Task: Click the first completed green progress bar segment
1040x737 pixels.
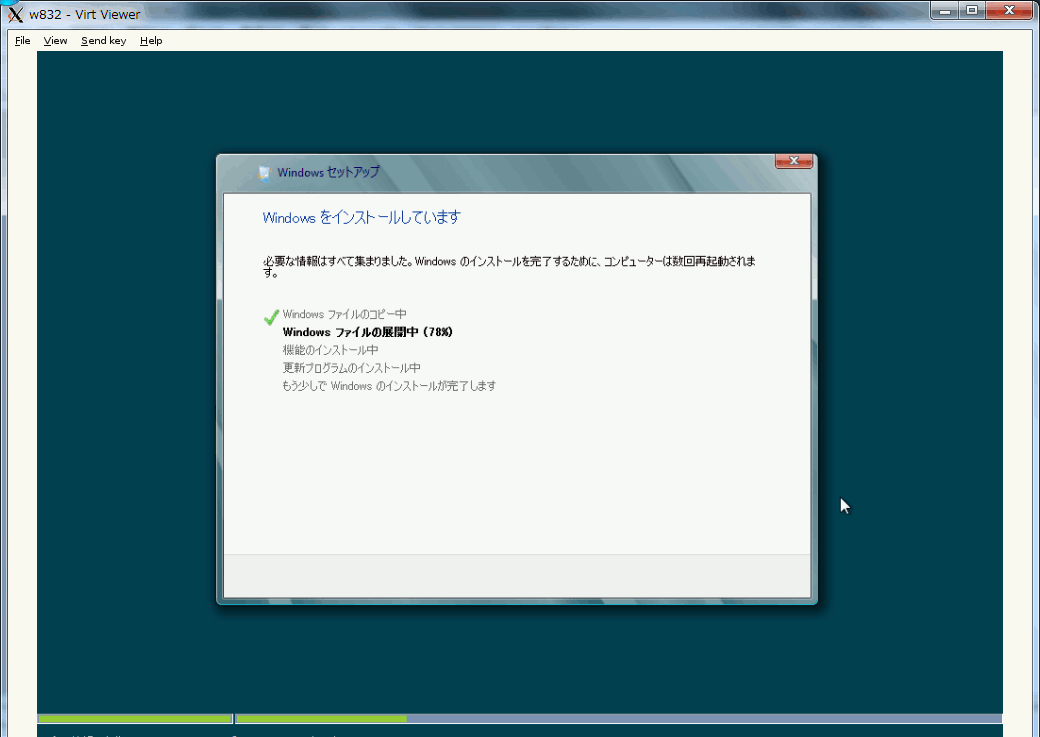Action: pyautogui.click(x=135, y=718)
